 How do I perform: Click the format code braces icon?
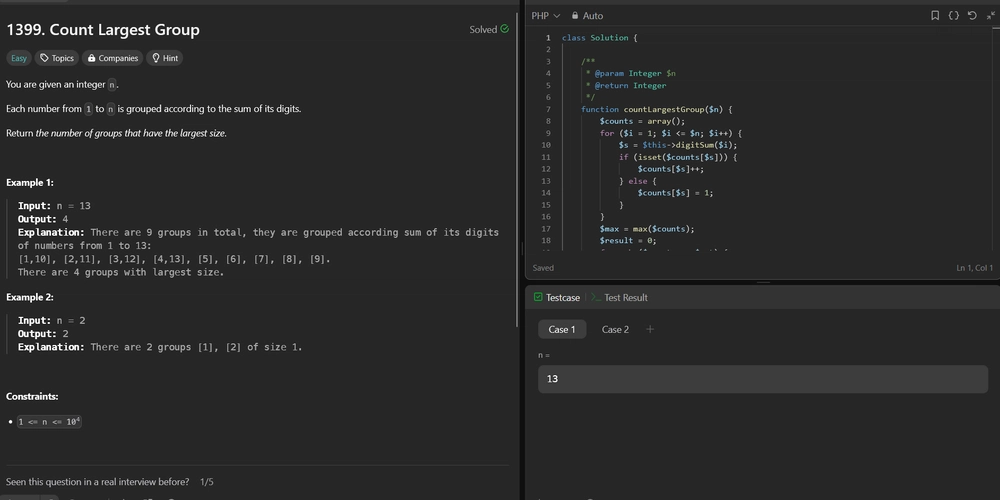coord(953,15)
